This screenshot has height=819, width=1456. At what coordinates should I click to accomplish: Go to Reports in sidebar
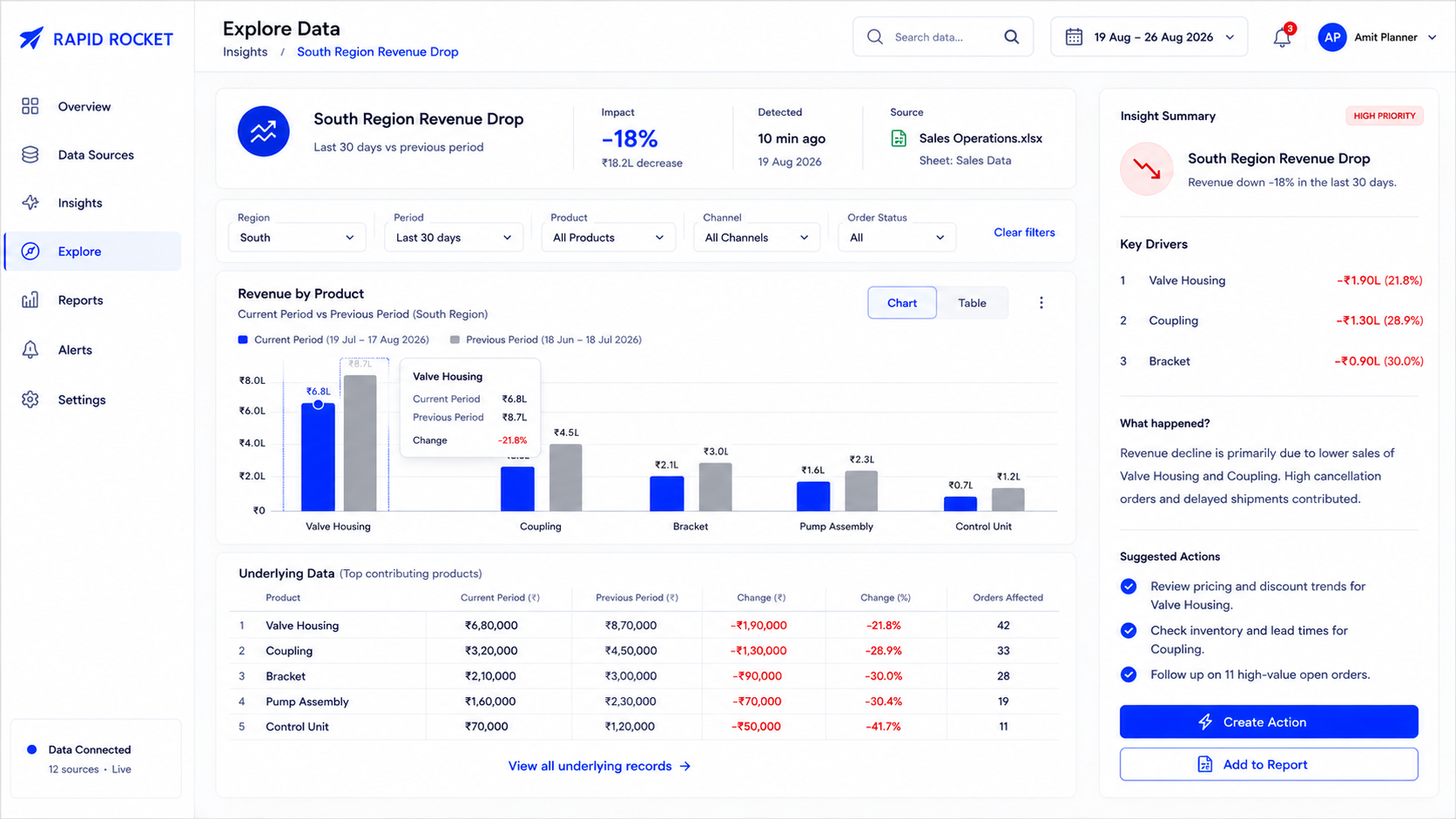point(93,300)
